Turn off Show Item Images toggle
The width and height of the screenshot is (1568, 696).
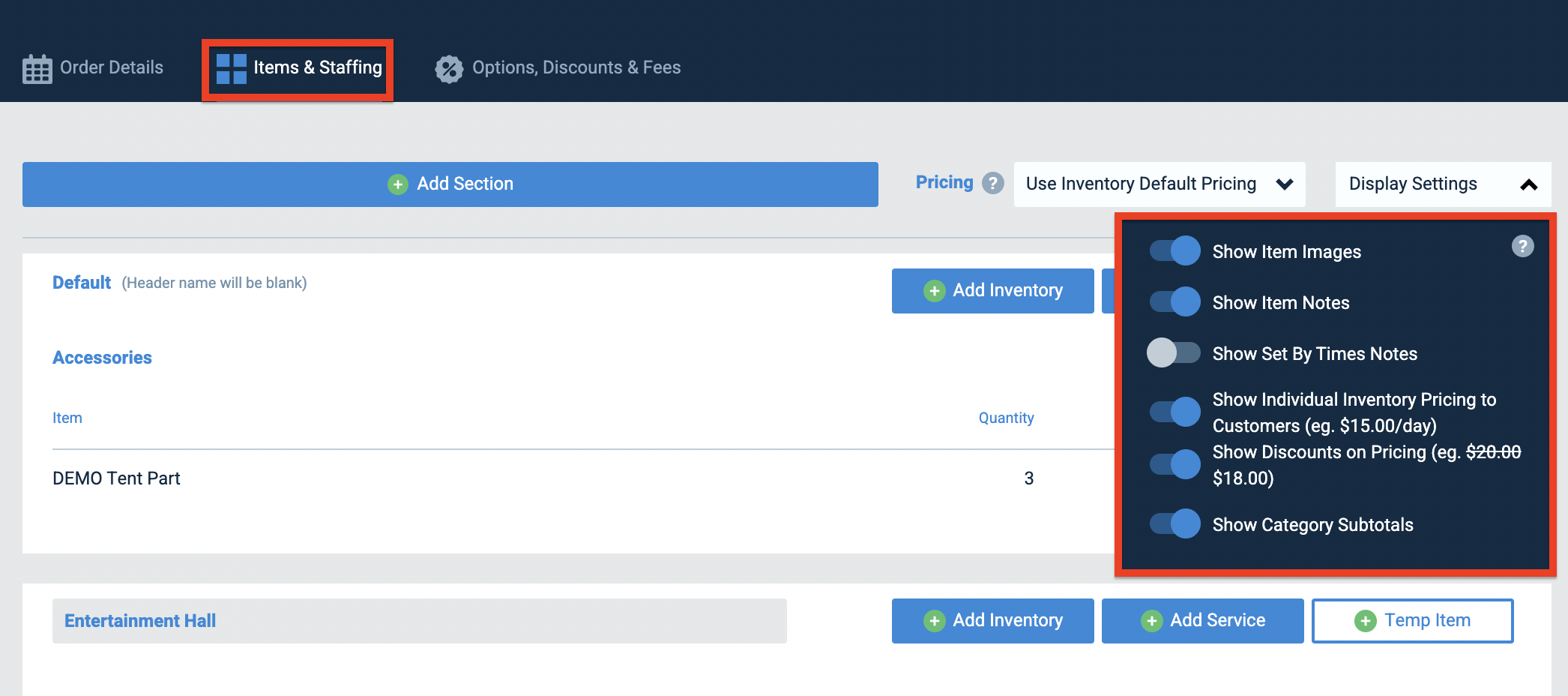pyautogui.click(x=1175, y=250)
